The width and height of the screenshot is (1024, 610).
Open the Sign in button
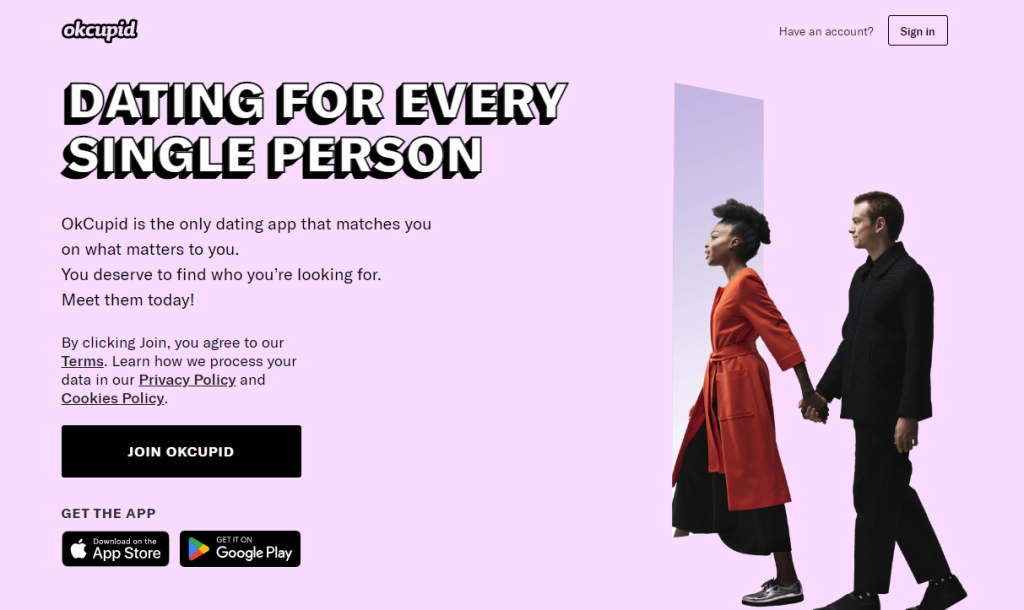click(x=917, y=31)
